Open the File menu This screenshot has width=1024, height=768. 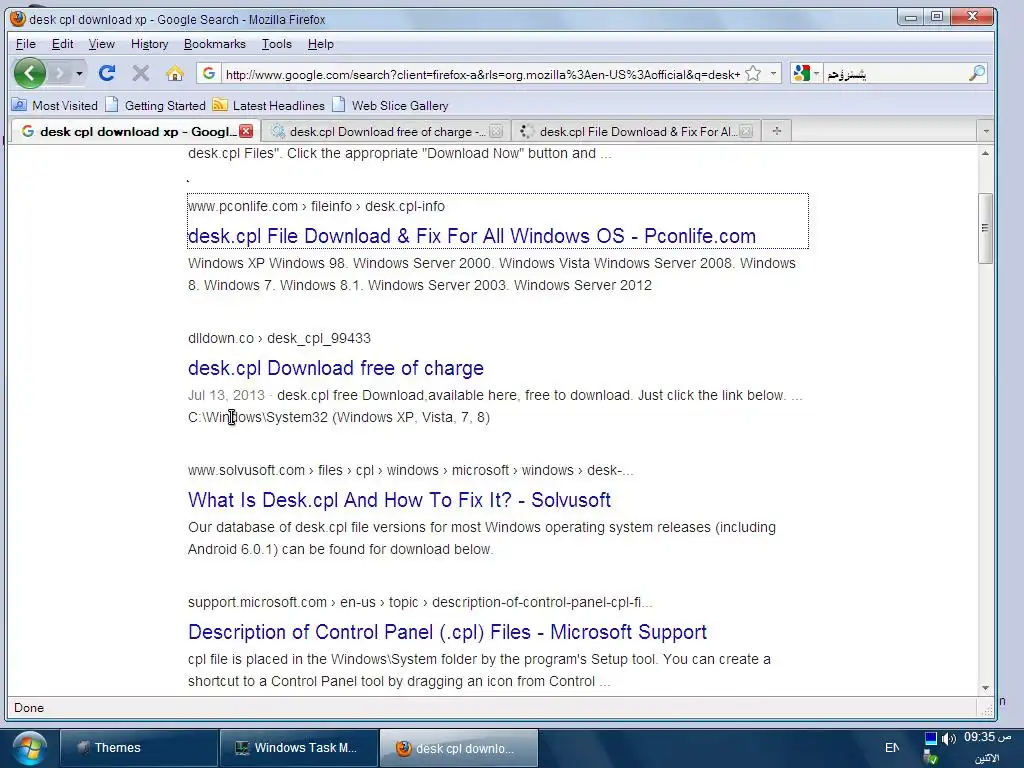[x=25, y=44]
